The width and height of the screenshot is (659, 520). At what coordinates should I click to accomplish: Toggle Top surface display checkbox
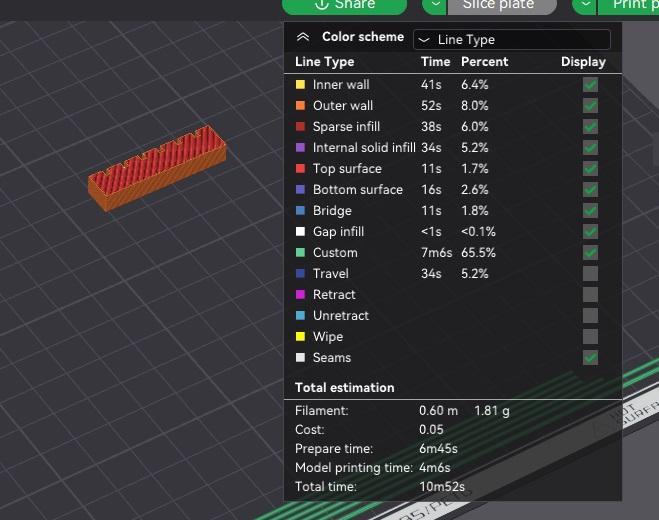[x=590, y=169]
